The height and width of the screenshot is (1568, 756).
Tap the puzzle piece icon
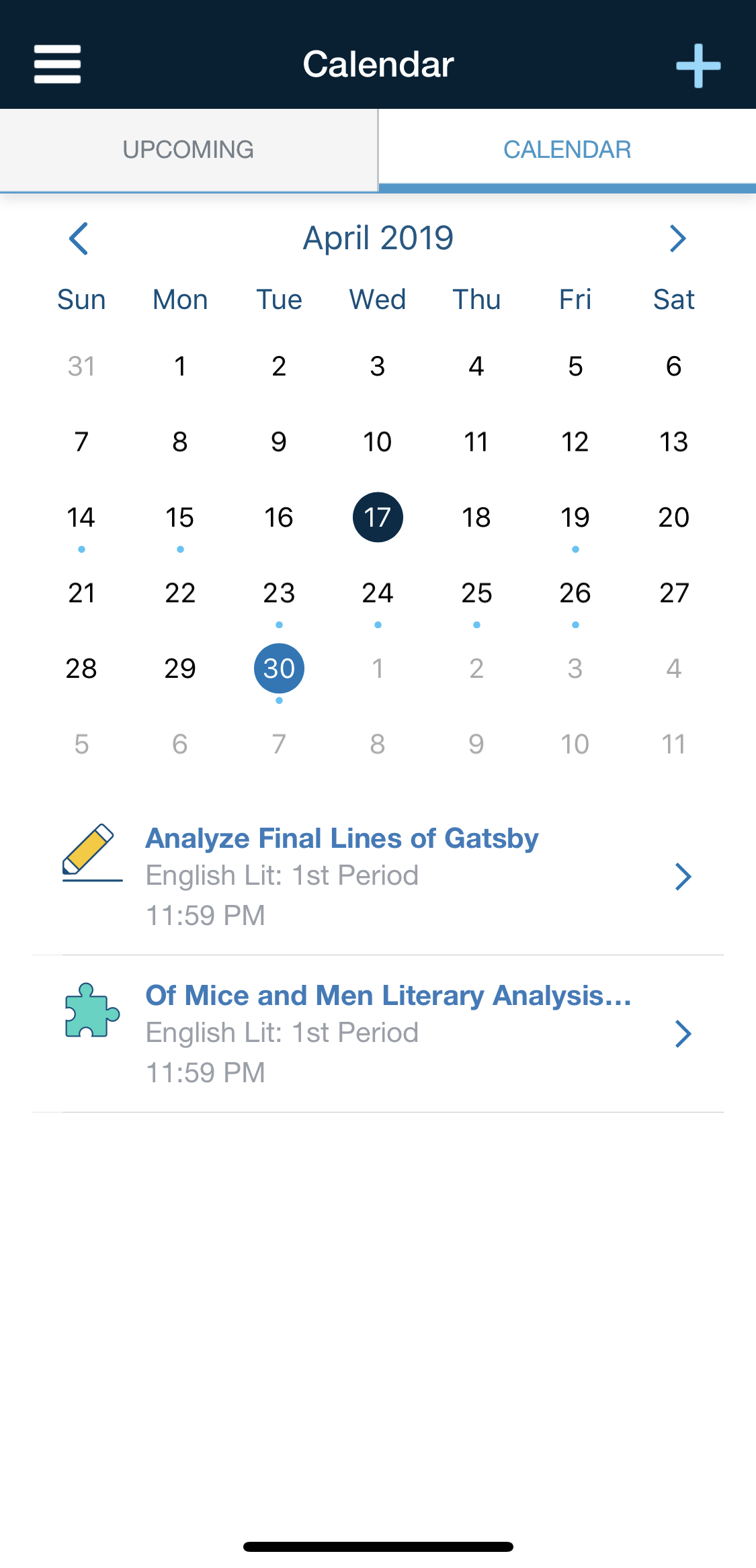(x=92, y=1010)
